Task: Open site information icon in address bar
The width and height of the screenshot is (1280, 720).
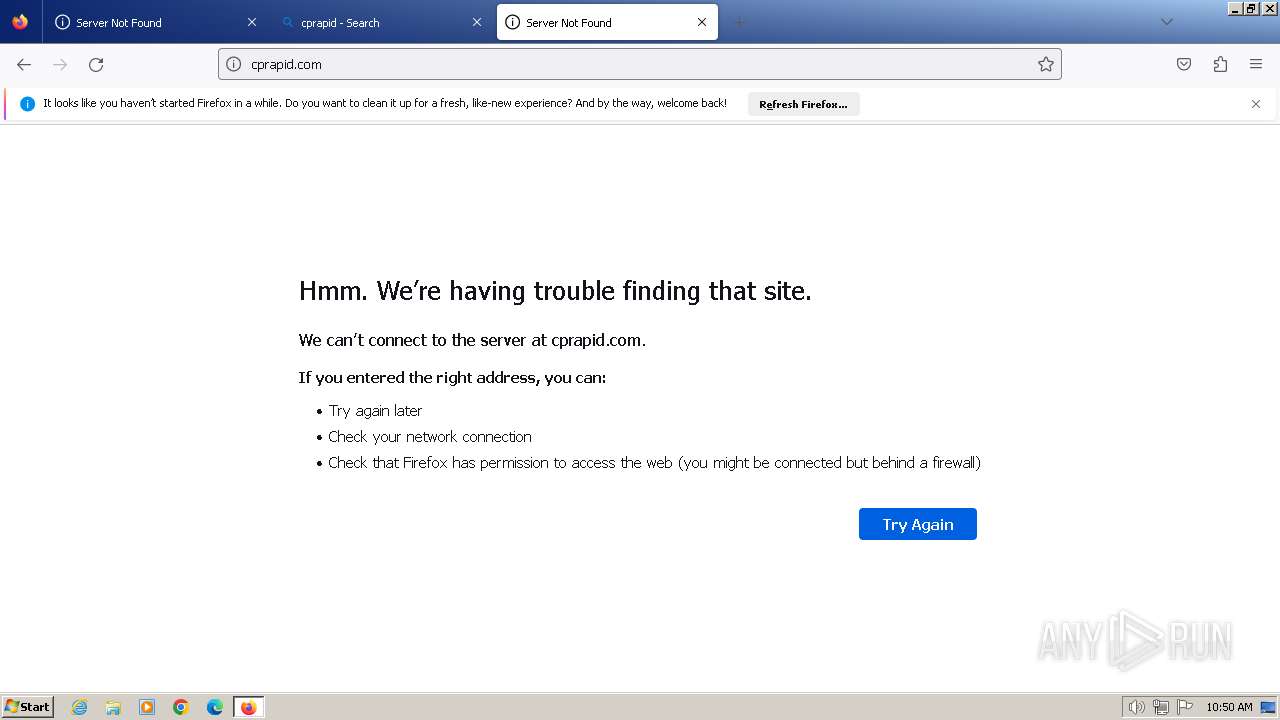Action: coord(234,64)
